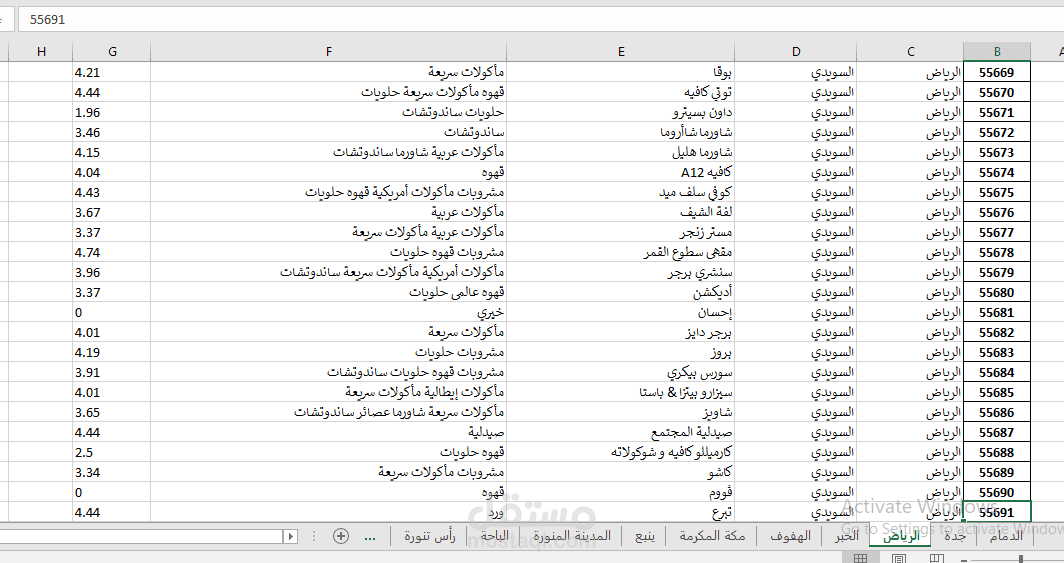1064x563 pixels.
Task: Select the category cell ورد
Action: click(x=328, y=512)
